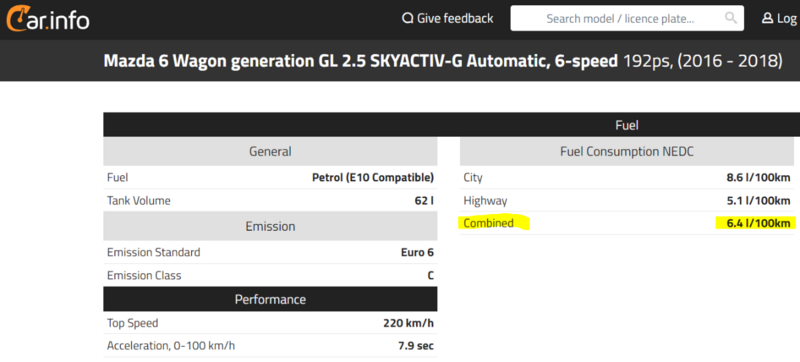The image size is (800, 362).
Task: Open the Give feedback link
Action: pos(447,19)
